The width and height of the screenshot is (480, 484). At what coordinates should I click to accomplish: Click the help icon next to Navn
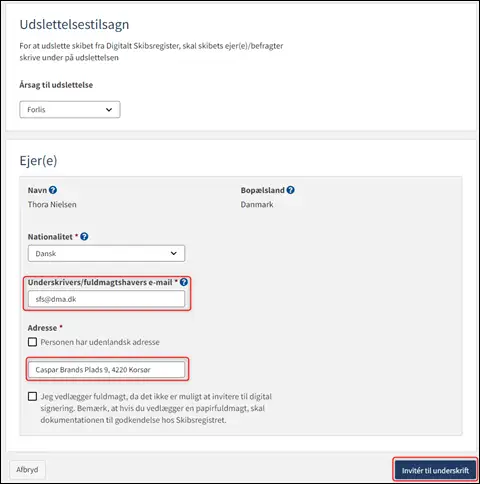53,190
